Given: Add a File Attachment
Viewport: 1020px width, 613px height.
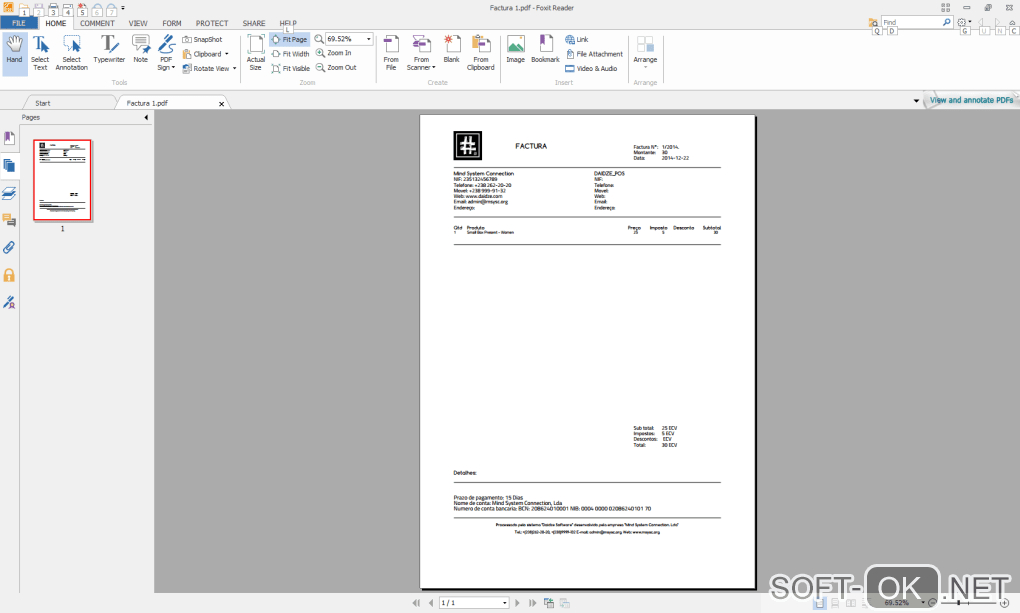Looking at the screenshot, I should (594, 54).
